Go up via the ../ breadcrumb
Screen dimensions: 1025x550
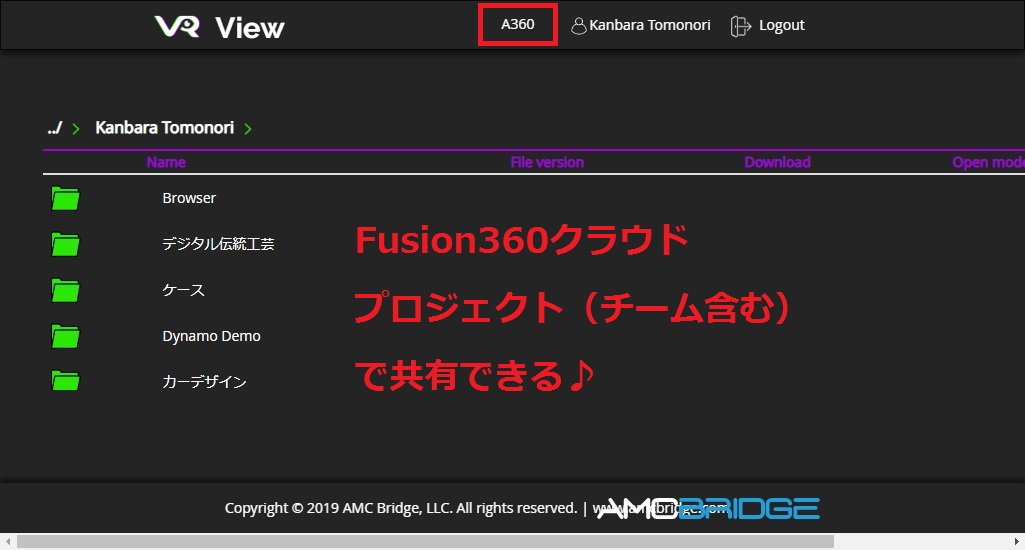[55, 128]
